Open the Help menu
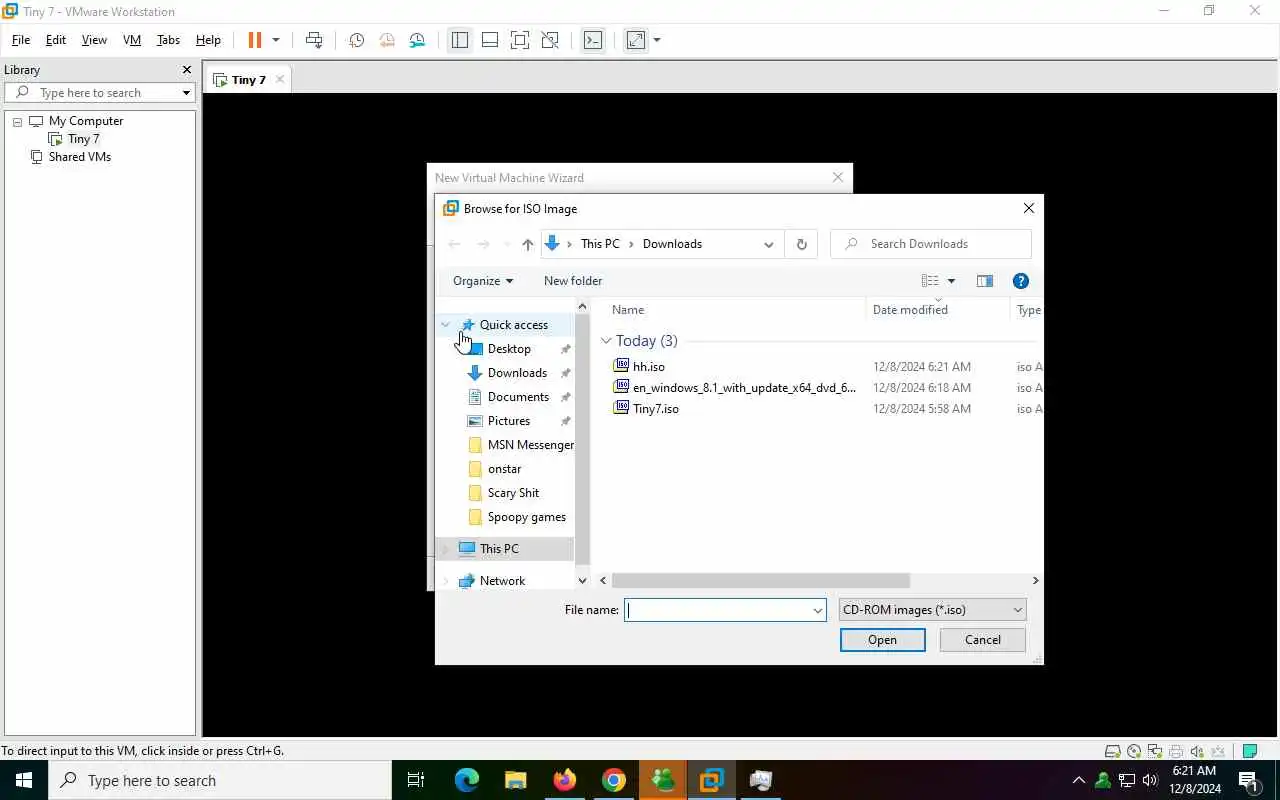 click(x=208, y=40)
